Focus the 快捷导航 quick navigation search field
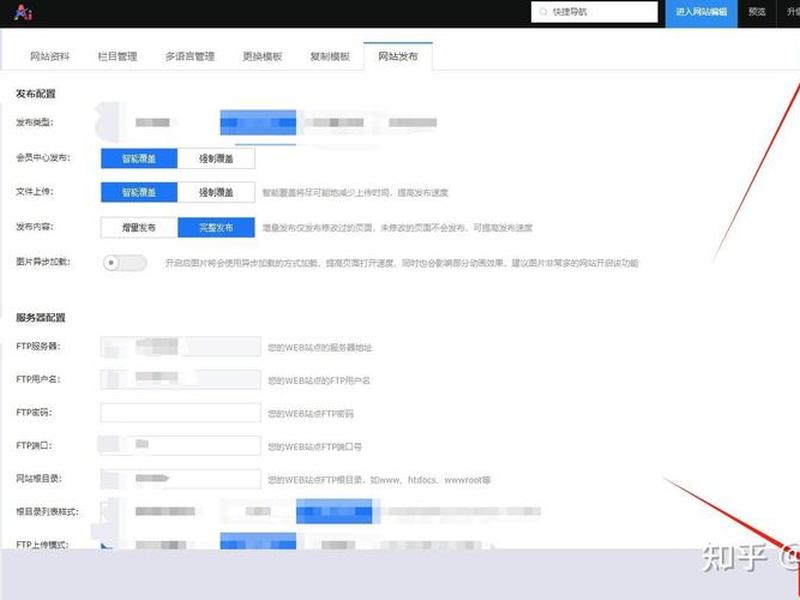This screenshot has width=800, height=600. [x=594, y=12]
